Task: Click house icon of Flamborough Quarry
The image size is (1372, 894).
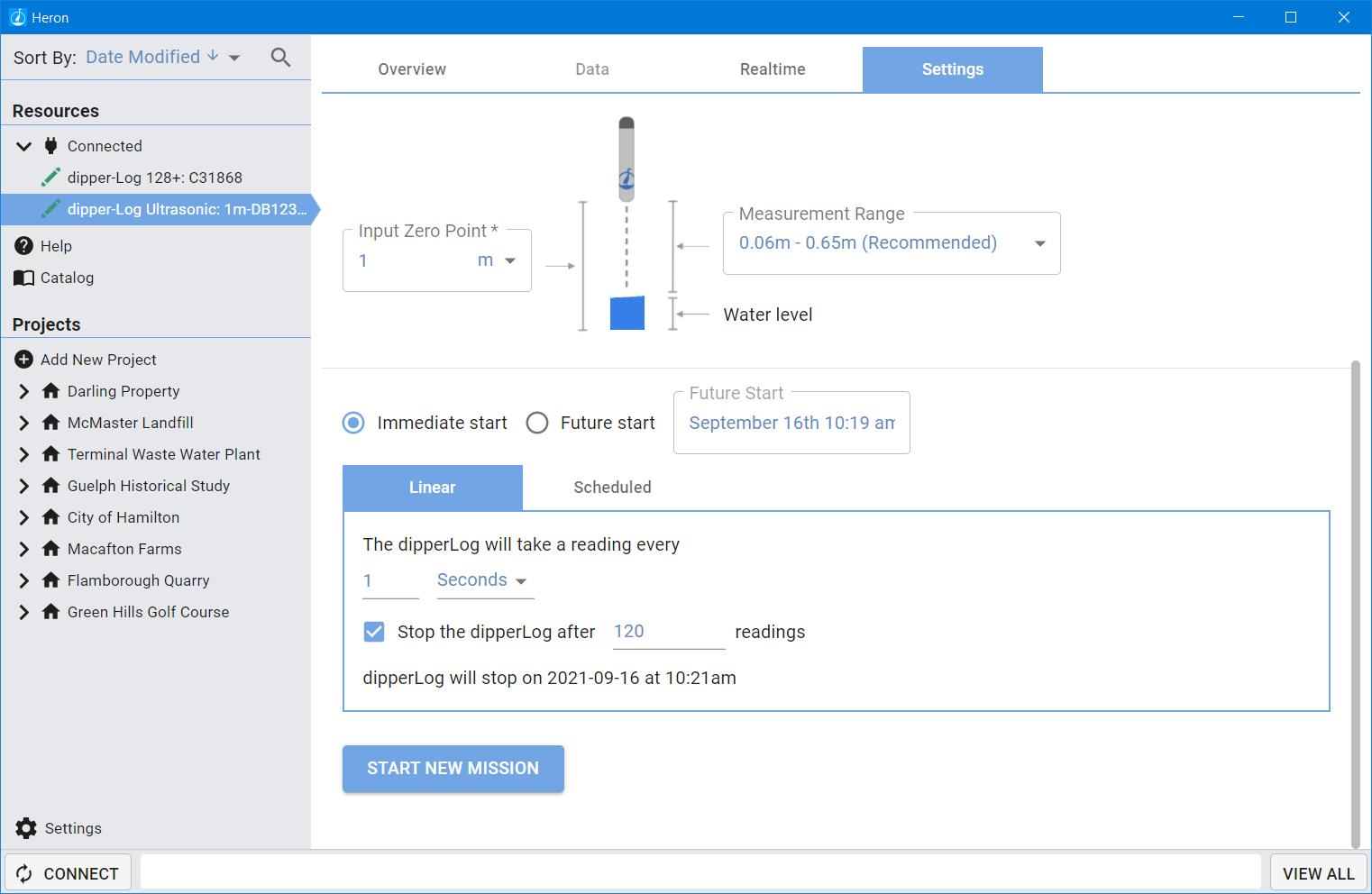Action: 51,580
